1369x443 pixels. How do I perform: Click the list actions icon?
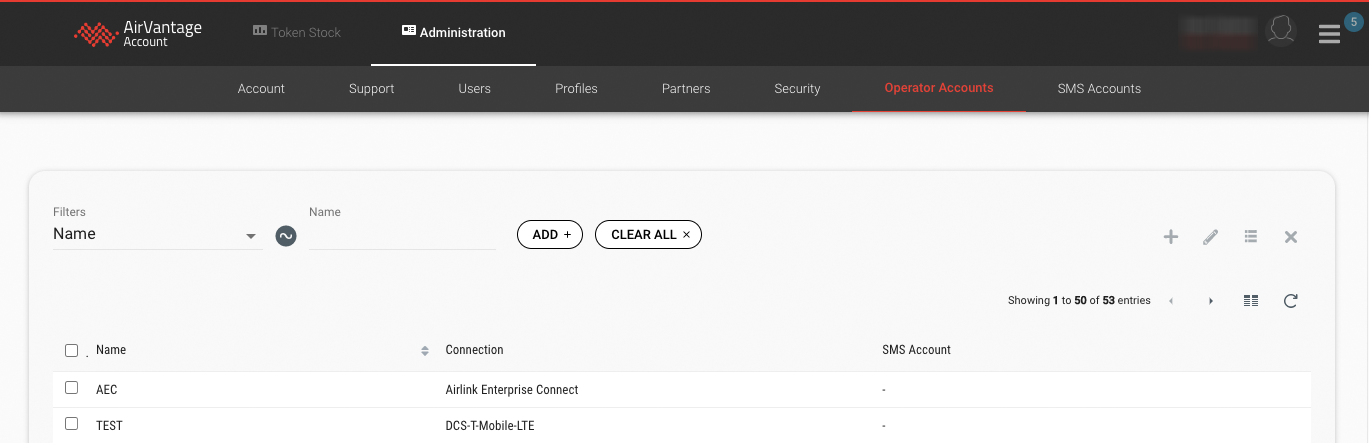pyautogui.click(x=1250, y=237)
